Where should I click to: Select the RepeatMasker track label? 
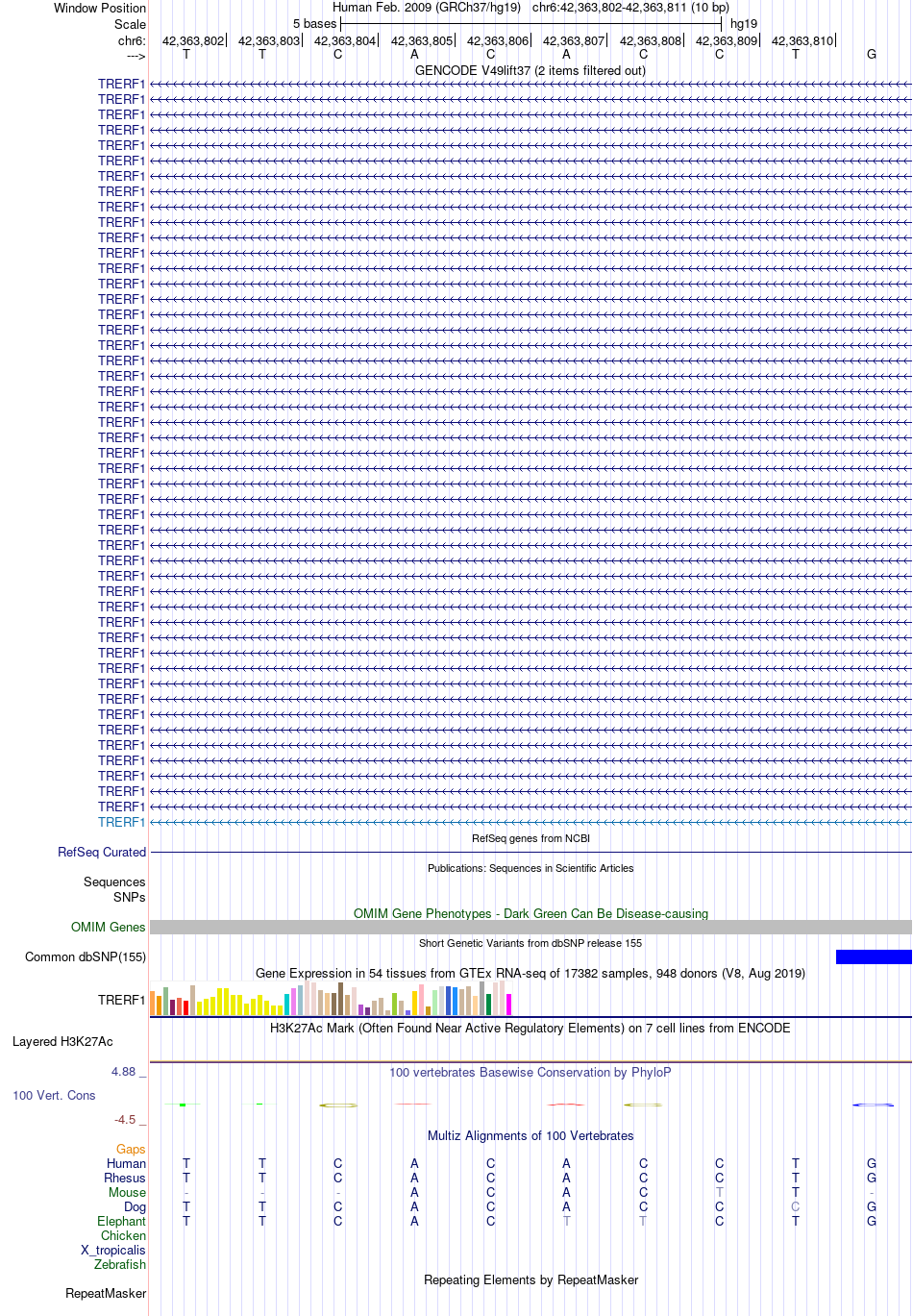pos(106,1293)
